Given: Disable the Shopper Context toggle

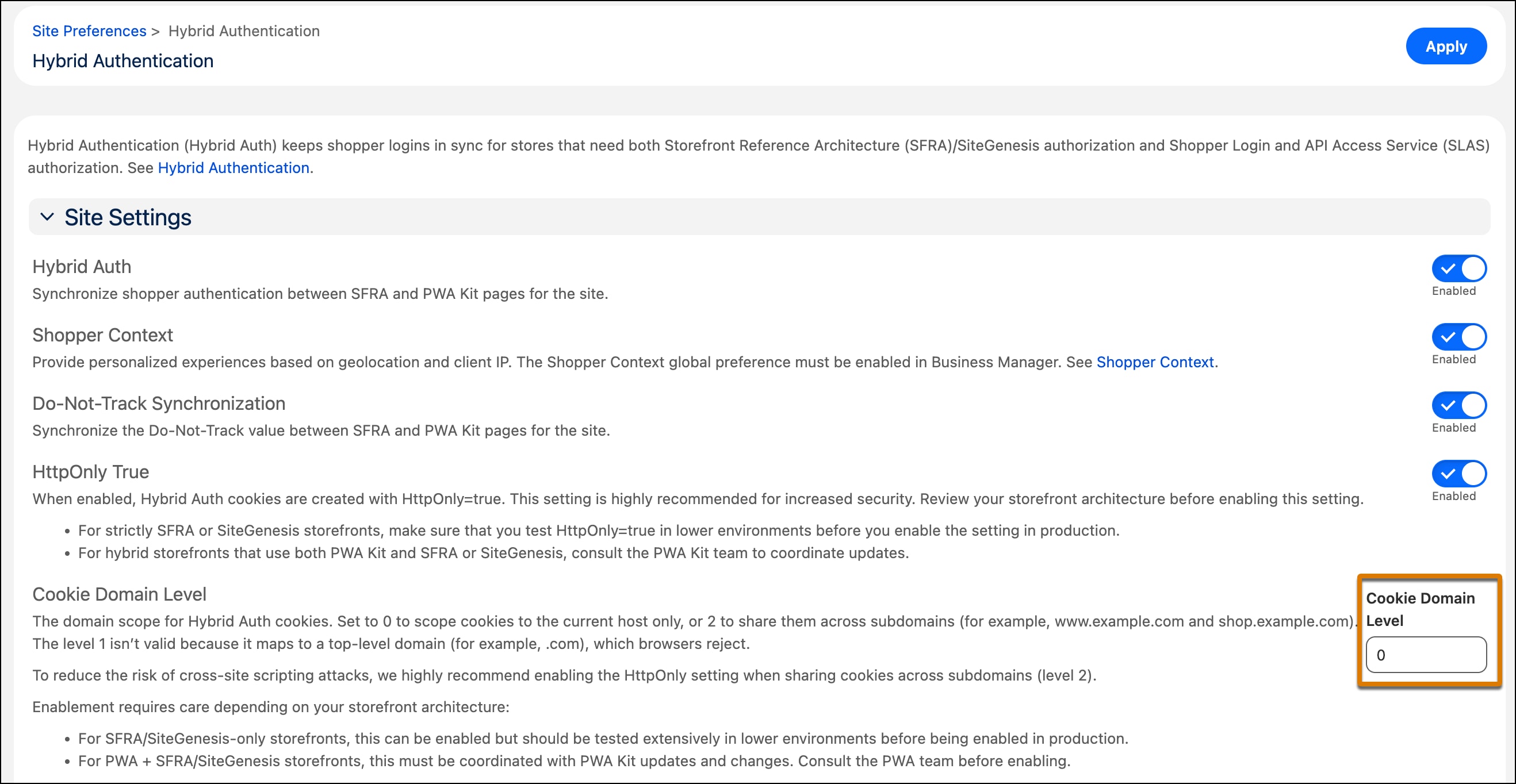Looking at the screenshot, I should tap(1459, 336).
